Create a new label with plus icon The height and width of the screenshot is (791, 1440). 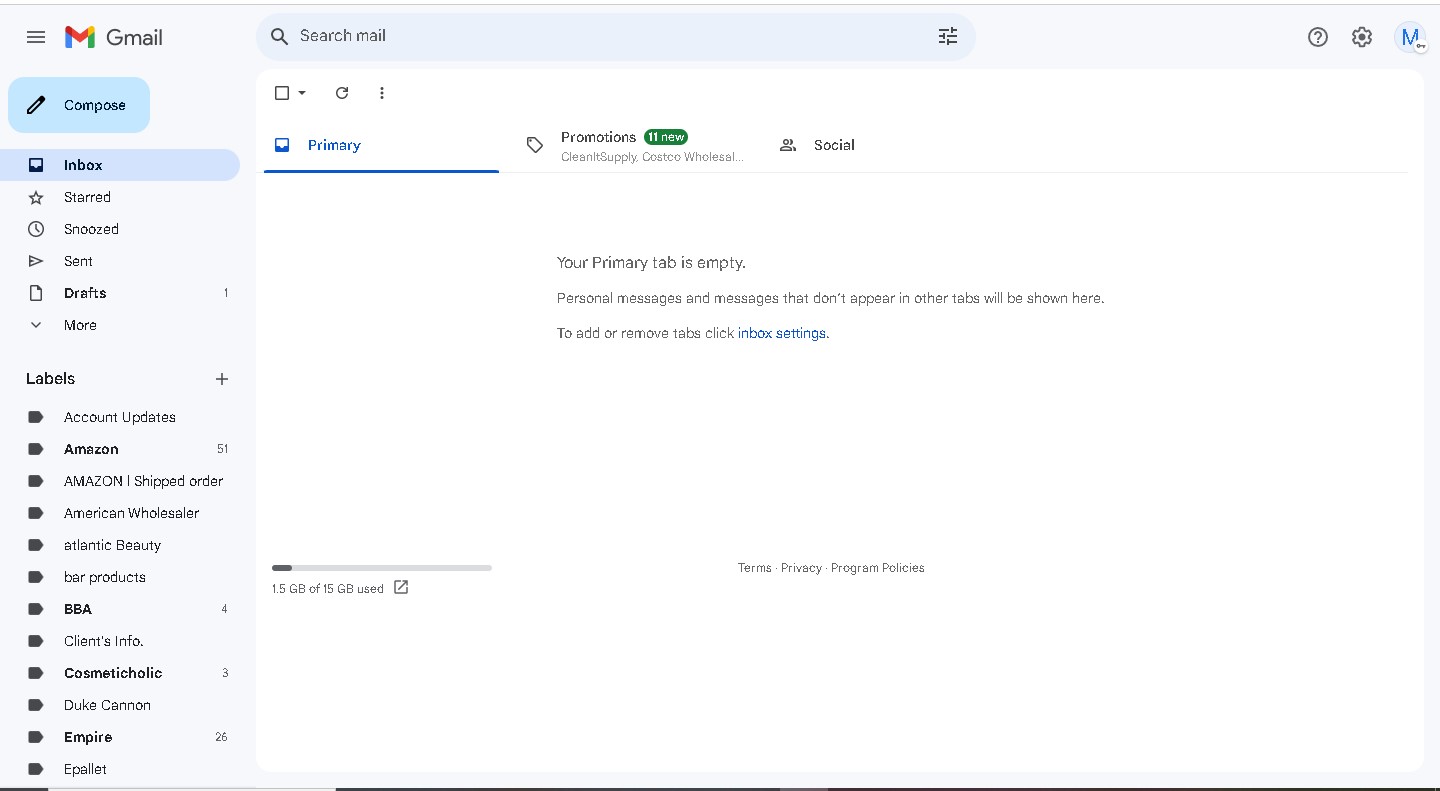222,379
